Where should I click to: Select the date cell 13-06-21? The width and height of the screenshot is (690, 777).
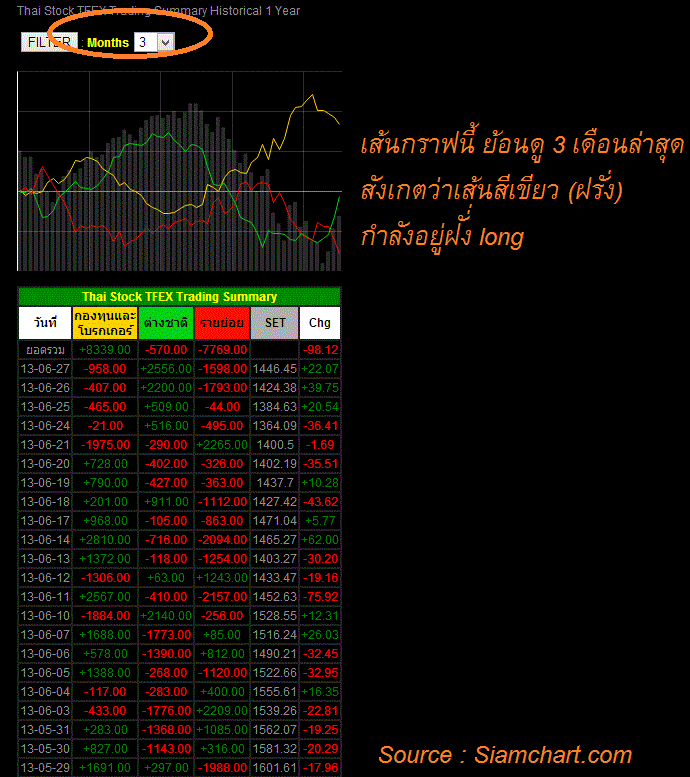[x=45, y=444]
